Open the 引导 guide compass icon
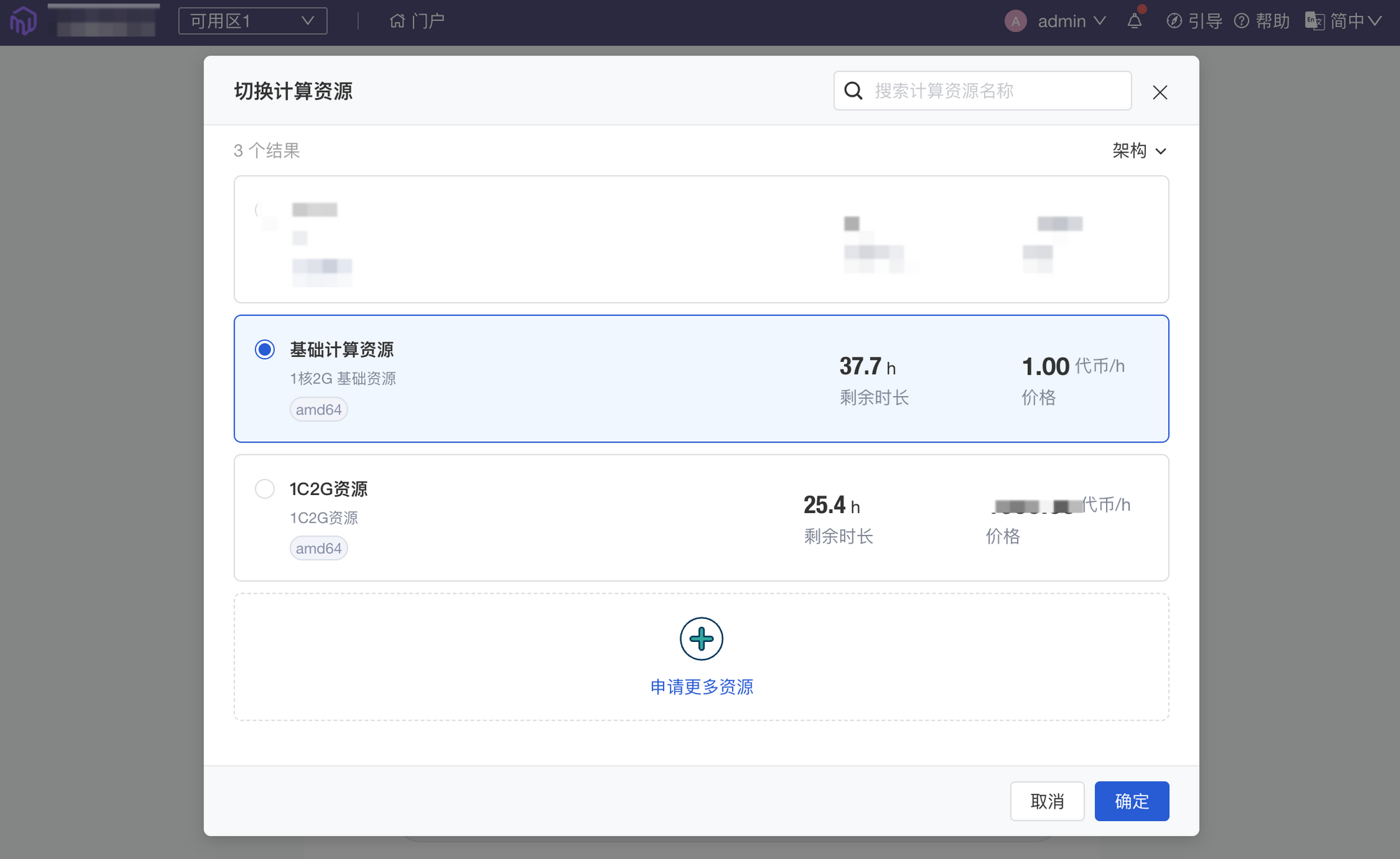 pyautogui.click(x=1174, y=21)
